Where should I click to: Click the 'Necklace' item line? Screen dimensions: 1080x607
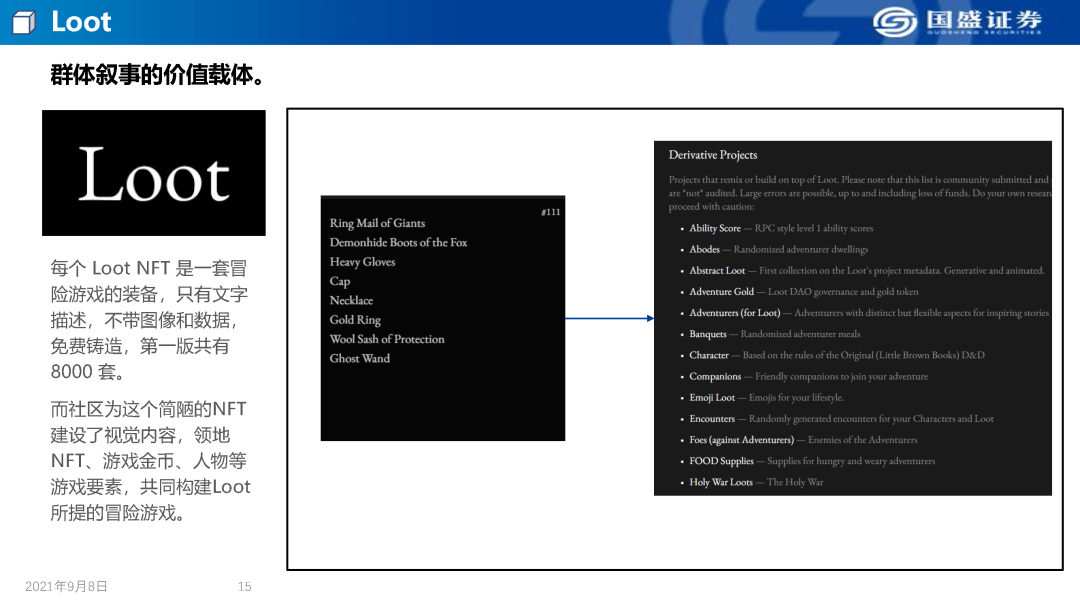point(351,300)
